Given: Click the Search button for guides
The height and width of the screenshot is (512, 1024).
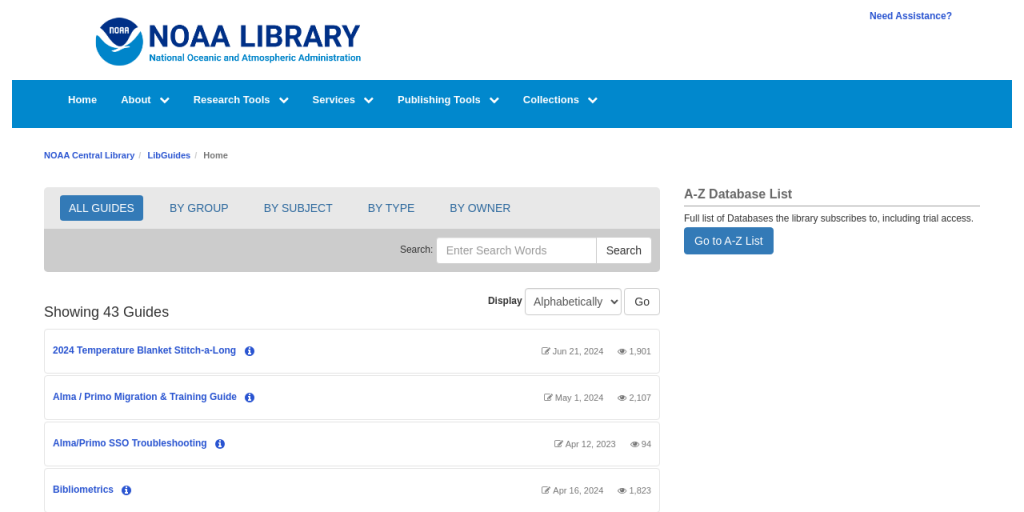Looking at the screenshot, I should 623,250.
